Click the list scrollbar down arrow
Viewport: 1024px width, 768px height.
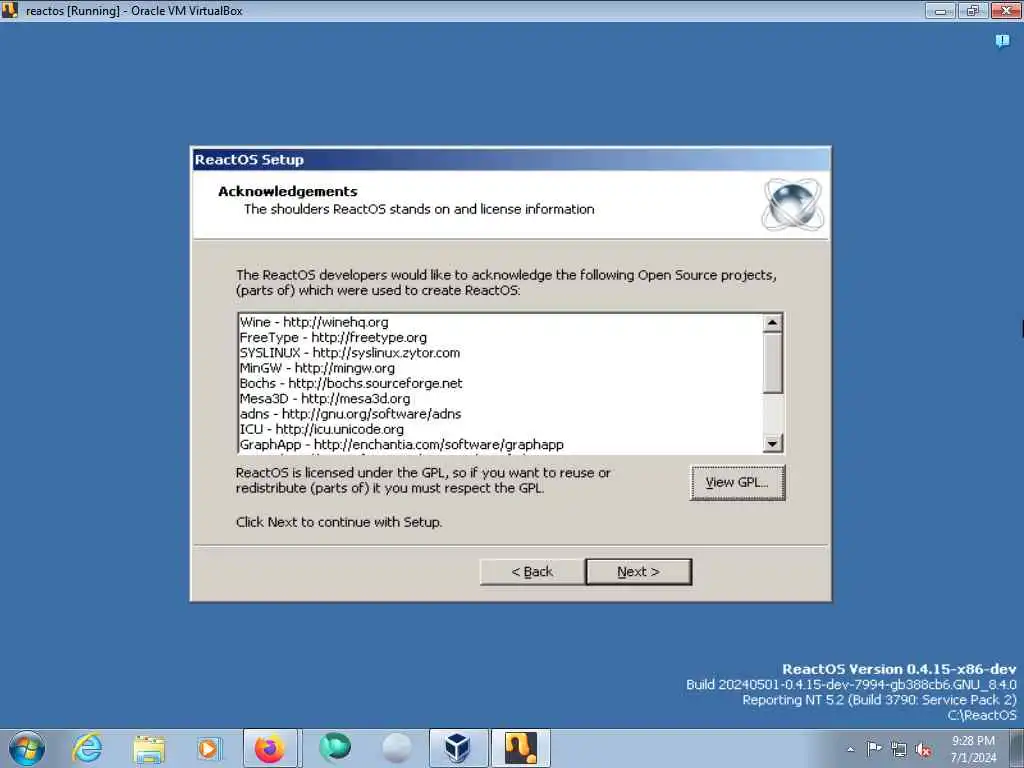[772, 443]
